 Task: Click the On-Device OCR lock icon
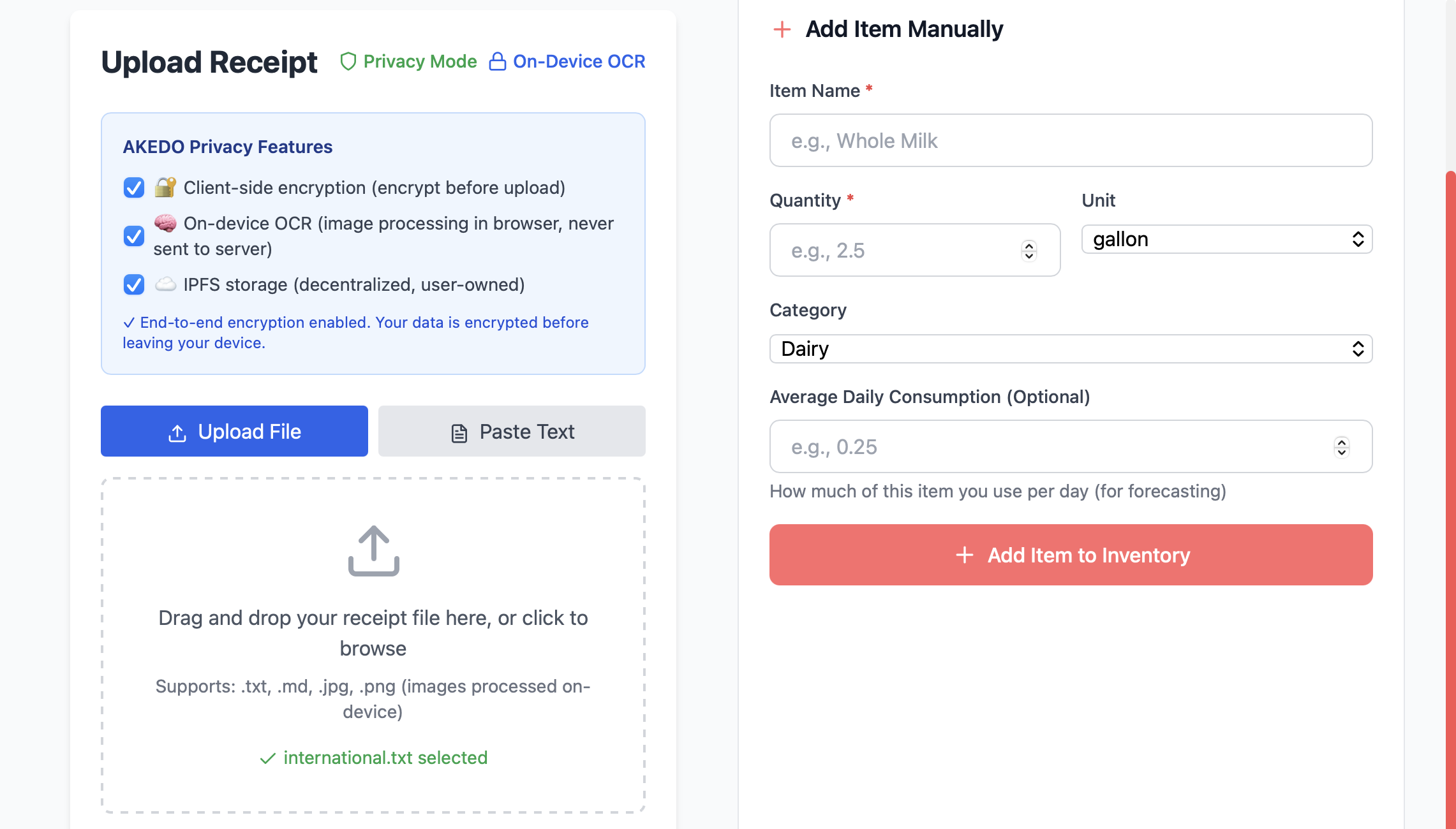click(497, 61)
